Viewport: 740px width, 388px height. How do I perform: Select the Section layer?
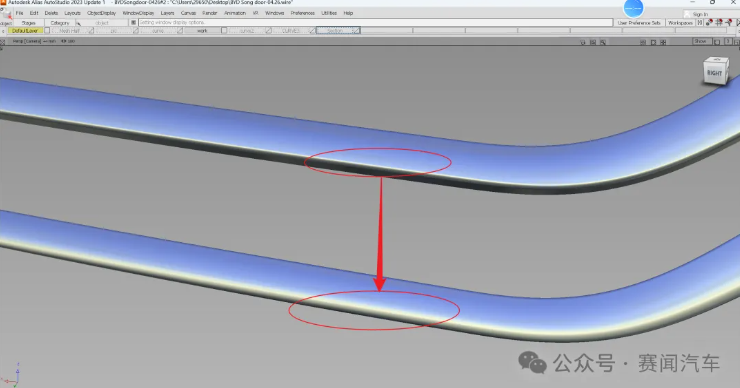[x=335, y=31]
